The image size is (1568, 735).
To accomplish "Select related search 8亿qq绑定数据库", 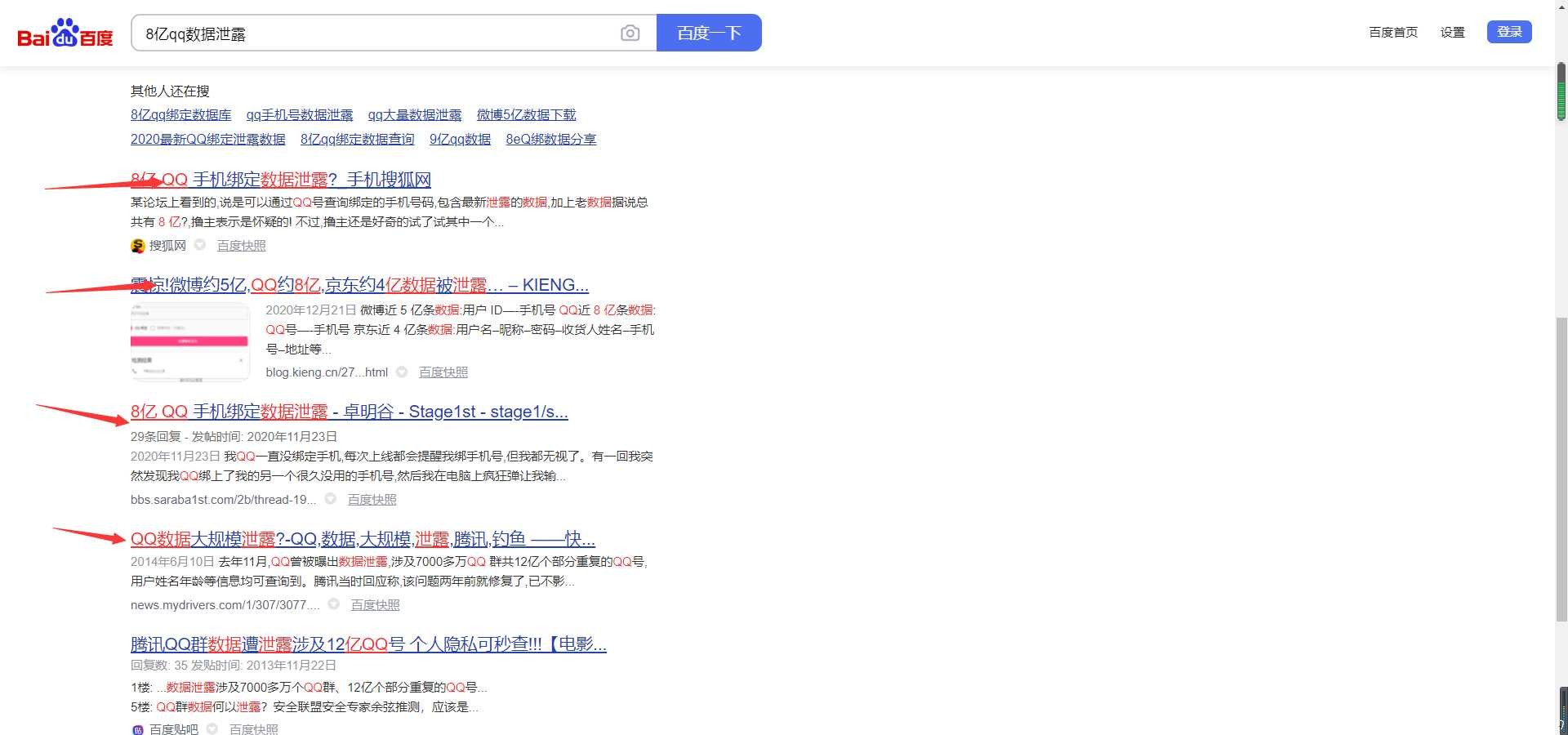I will click(x=181, y=115).
